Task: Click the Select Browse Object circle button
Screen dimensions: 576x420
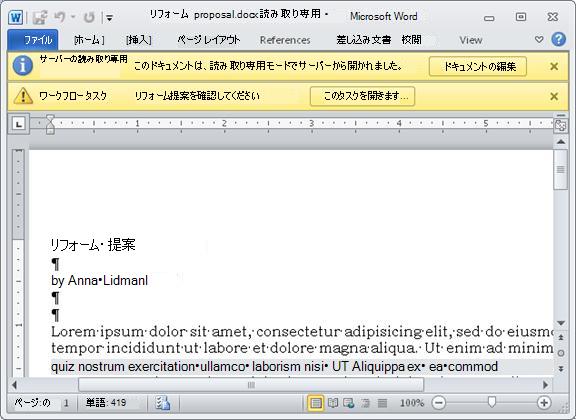Action: pyautogui.click(x=561, y=353)
